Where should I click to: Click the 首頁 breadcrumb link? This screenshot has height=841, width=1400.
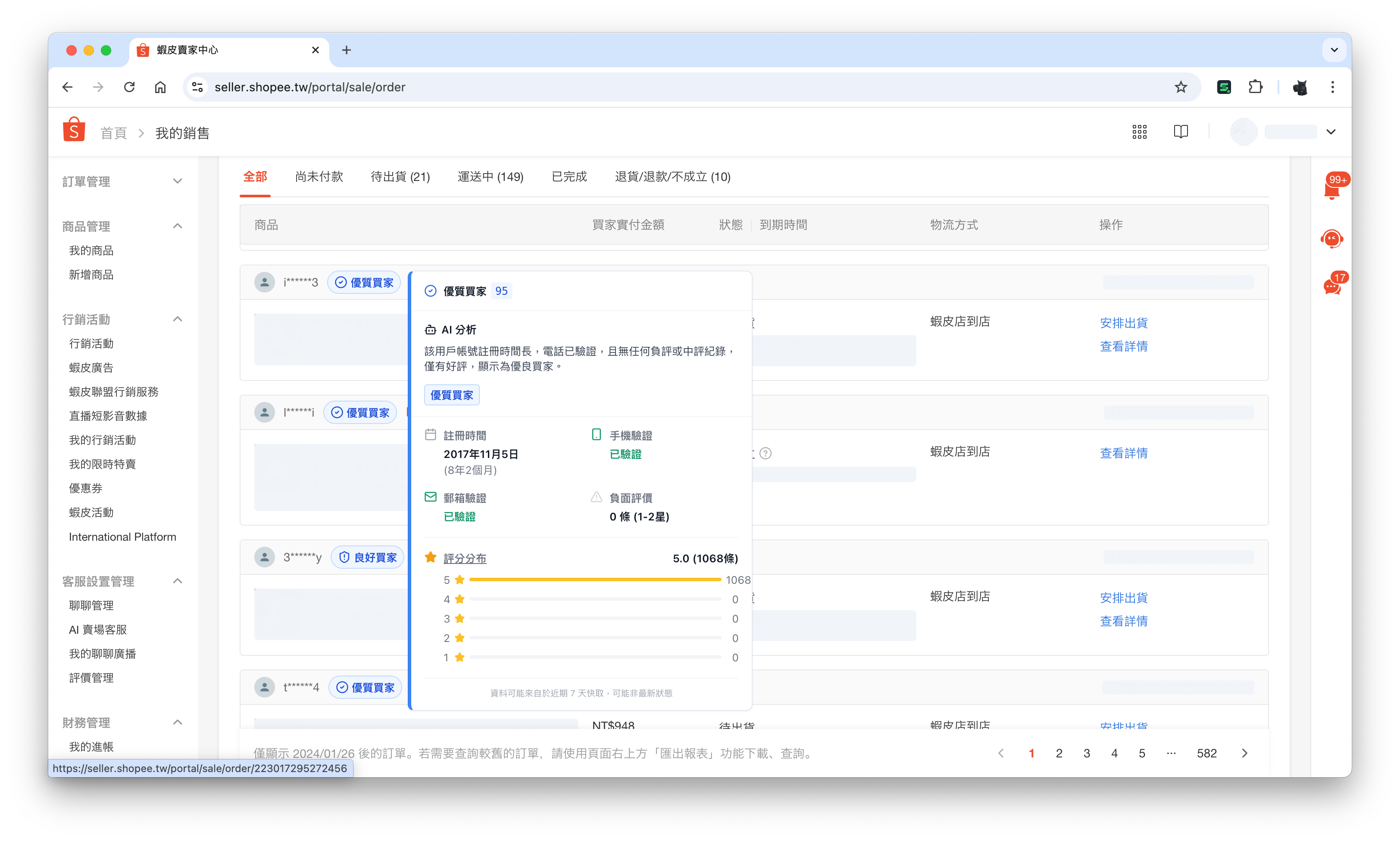(x=113, y=133)
